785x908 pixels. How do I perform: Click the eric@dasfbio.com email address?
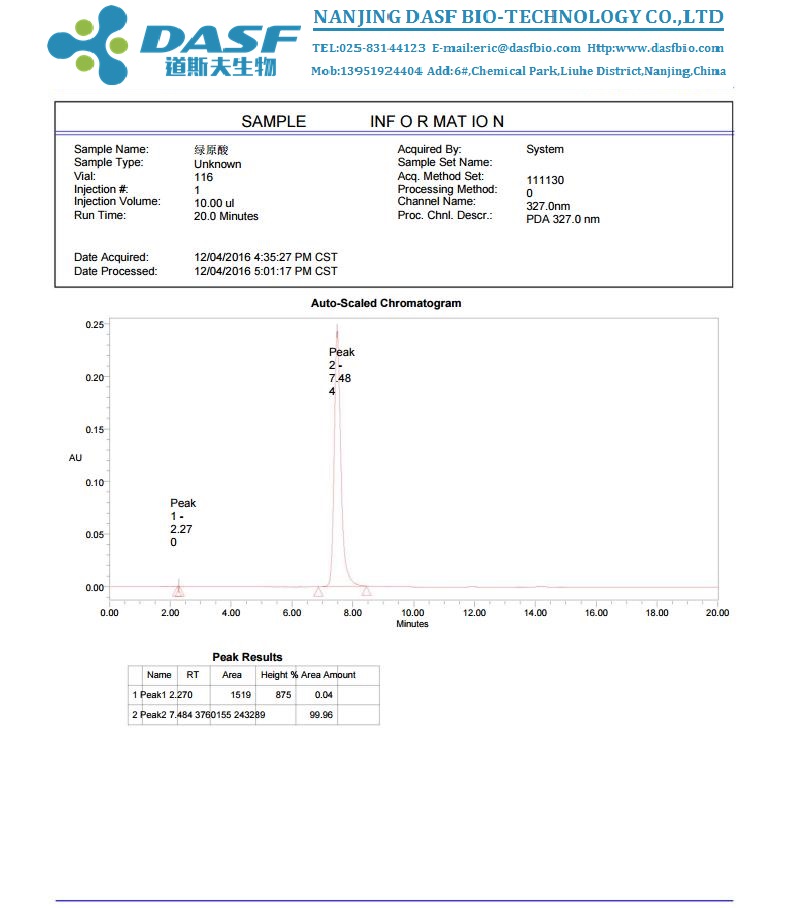[526, 48]
